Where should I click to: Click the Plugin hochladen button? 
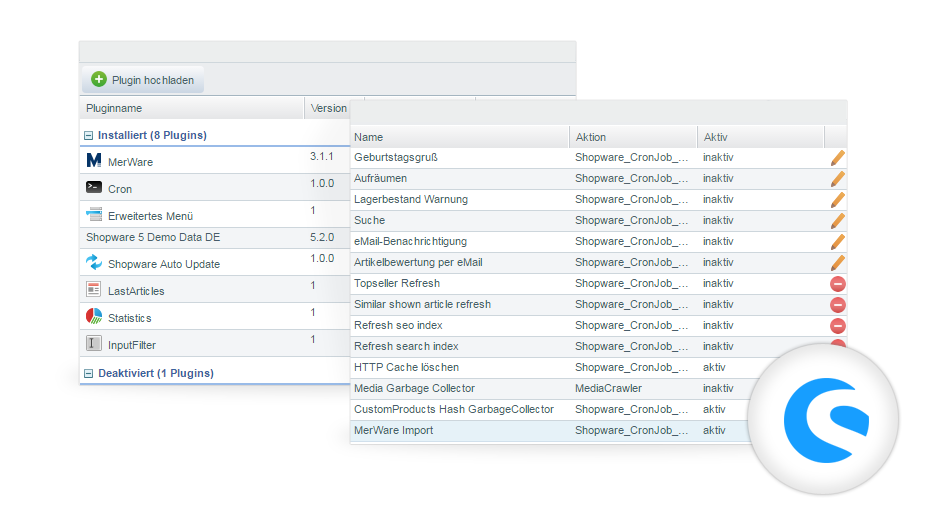143,79
